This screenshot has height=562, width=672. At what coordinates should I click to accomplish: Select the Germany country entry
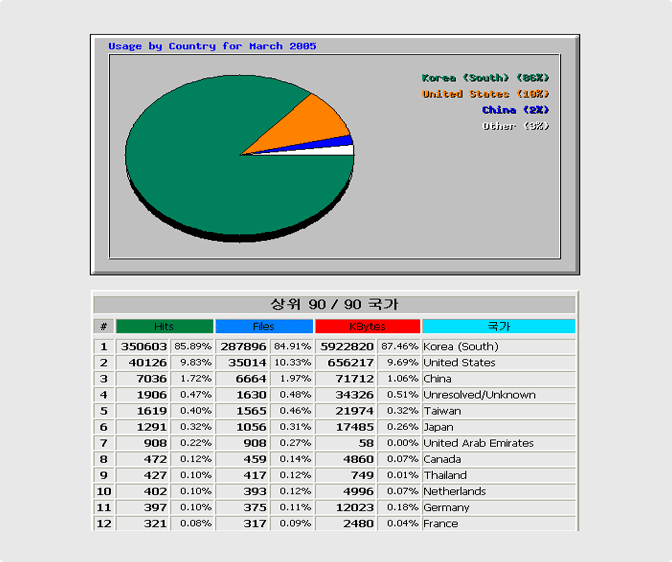pos(445,508)
